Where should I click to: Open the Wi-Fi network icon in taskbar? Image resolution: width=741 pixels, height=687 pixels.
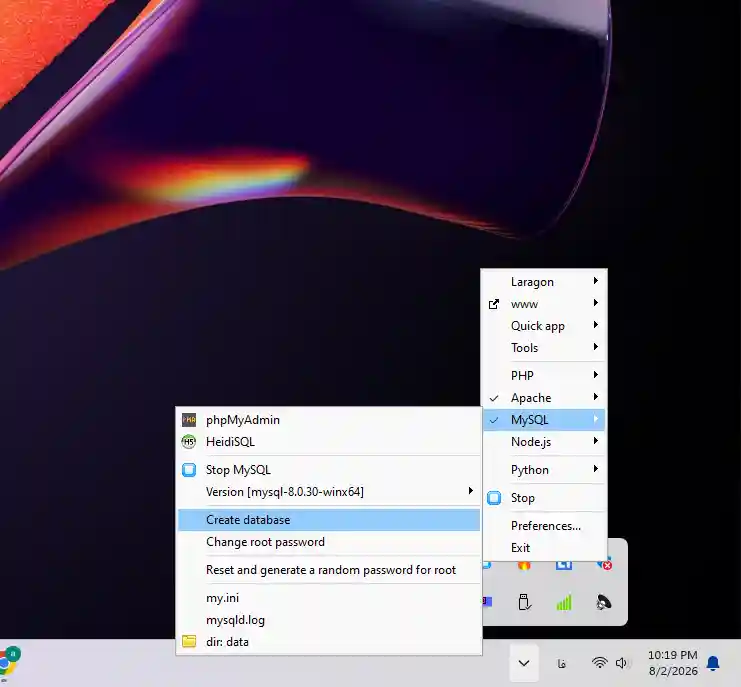click(600, 663)
